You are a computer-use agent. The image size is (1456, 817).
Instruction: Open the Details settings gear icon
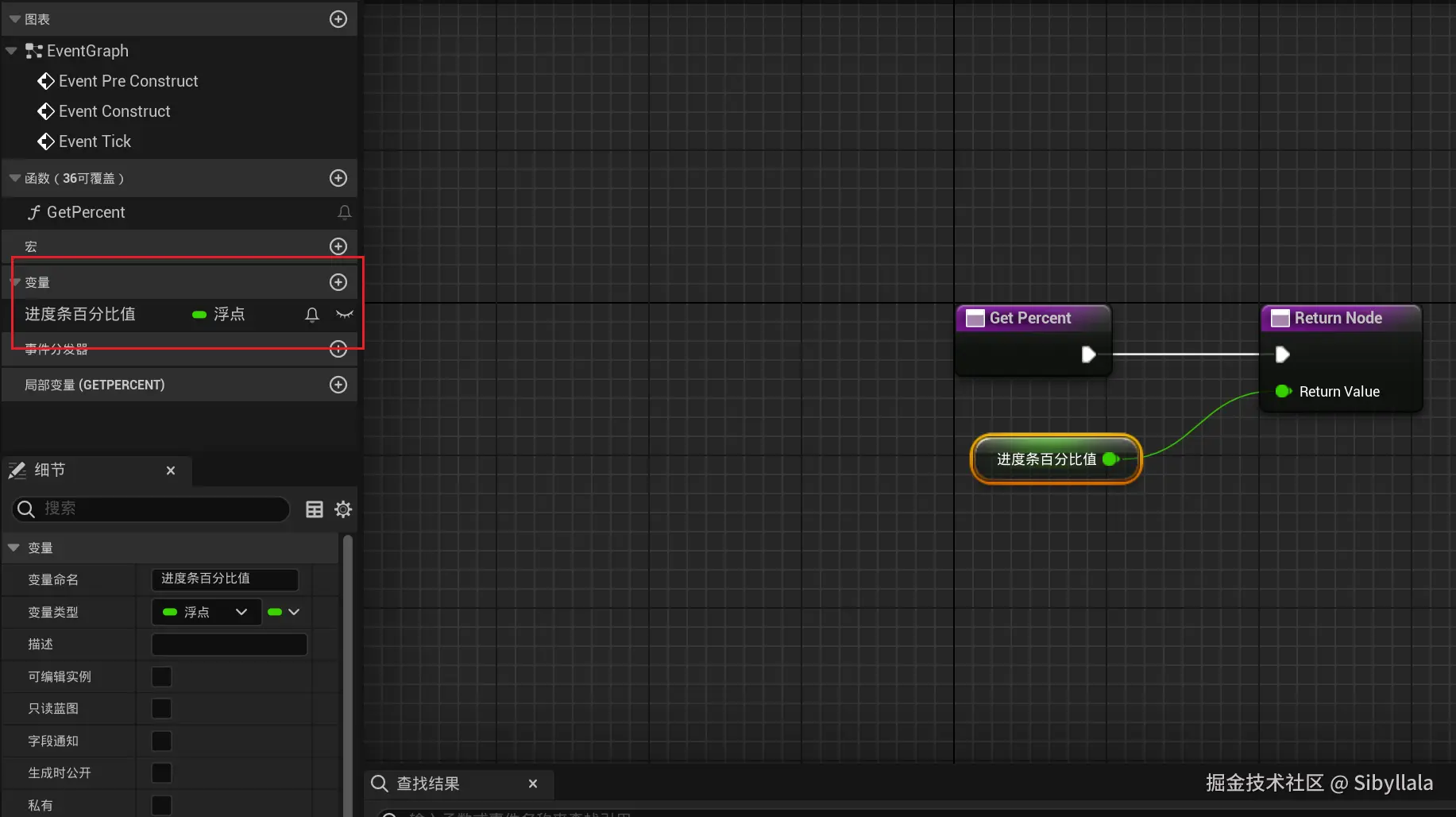(343, 509)
